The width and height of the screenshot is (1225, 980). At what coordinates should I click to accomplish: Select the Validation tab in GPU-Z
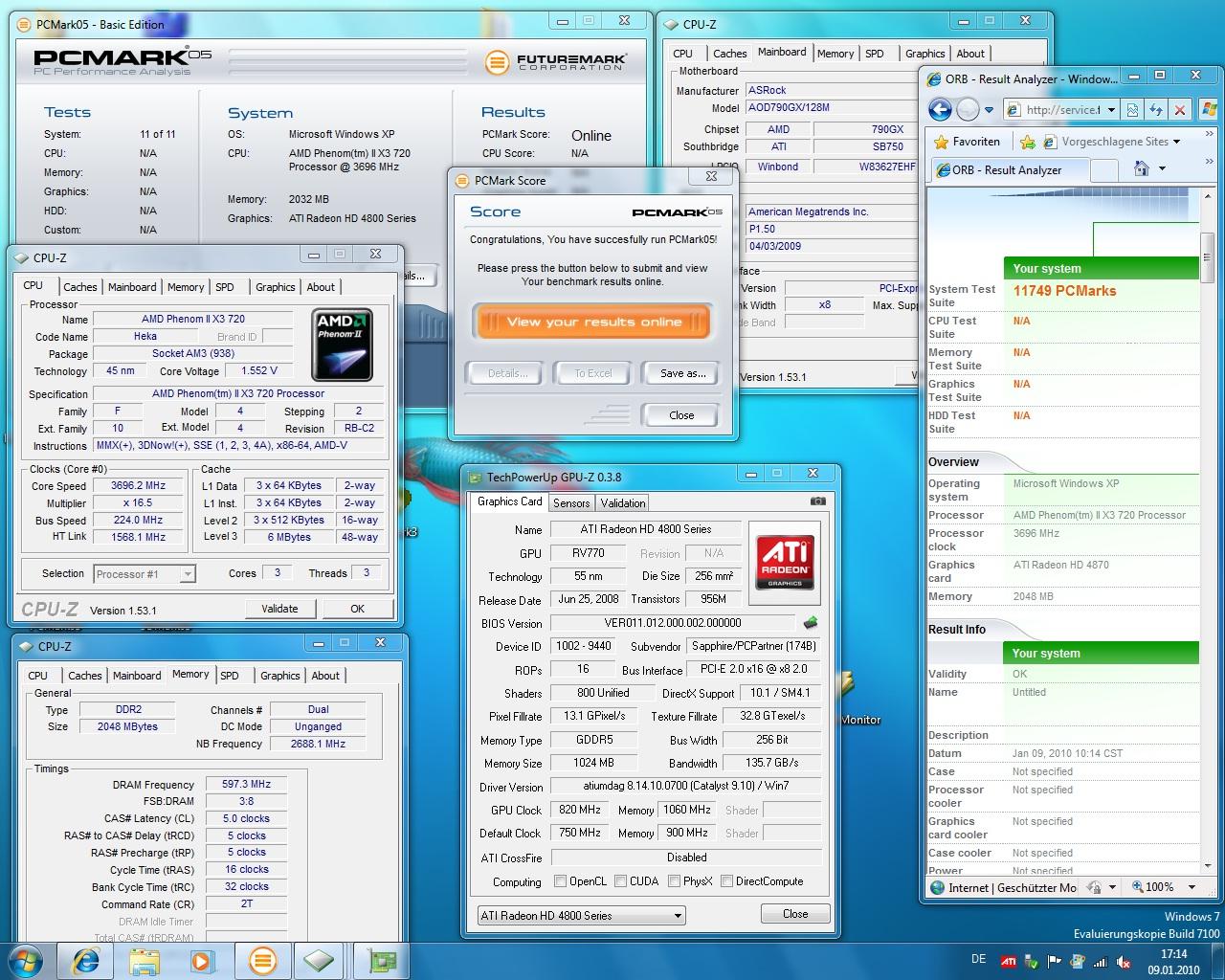click(x=623, y=503)
